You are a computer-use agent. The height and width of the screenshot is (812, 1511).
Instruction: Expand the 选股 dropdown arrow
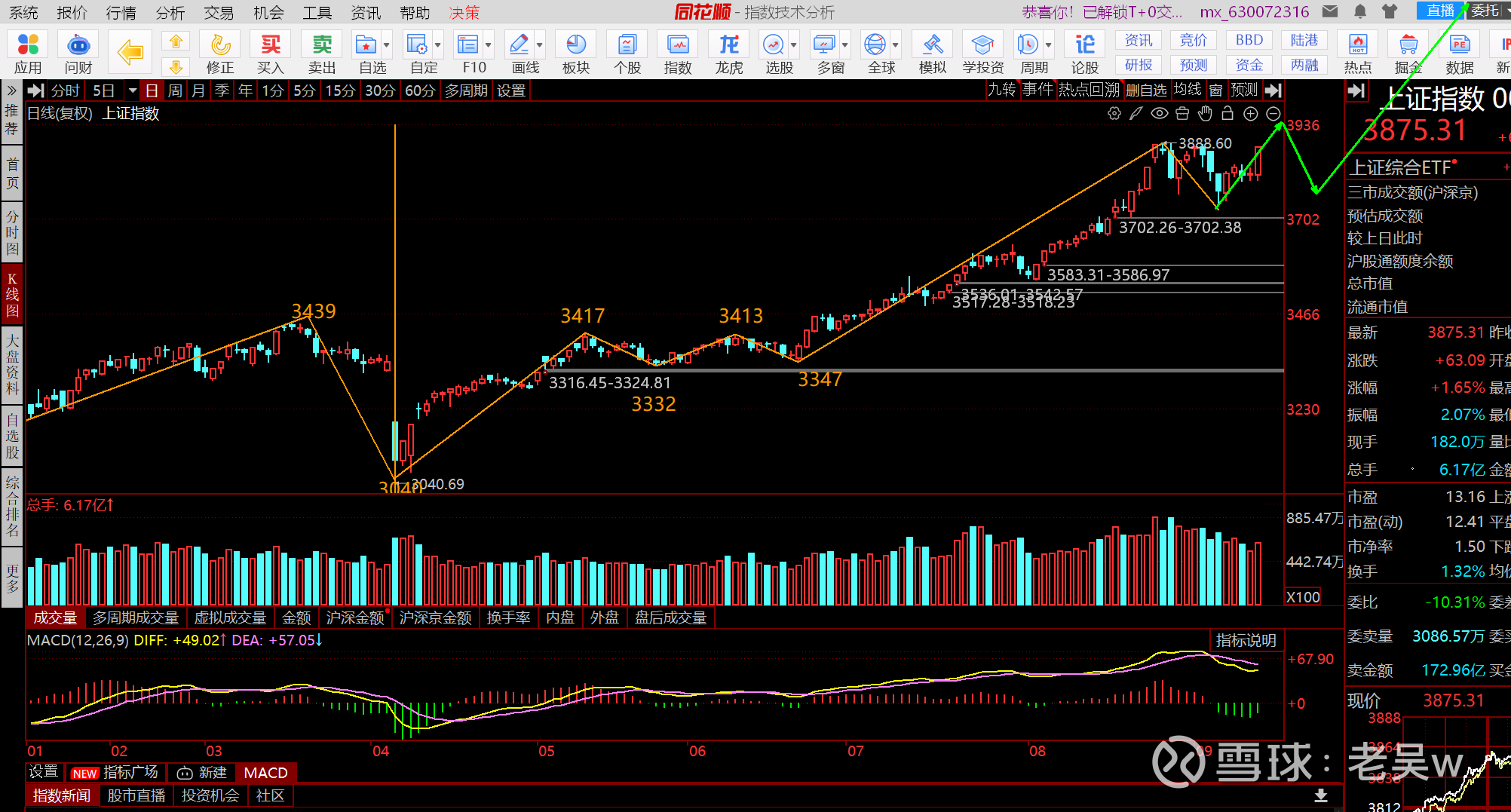(x=794, y=44)
